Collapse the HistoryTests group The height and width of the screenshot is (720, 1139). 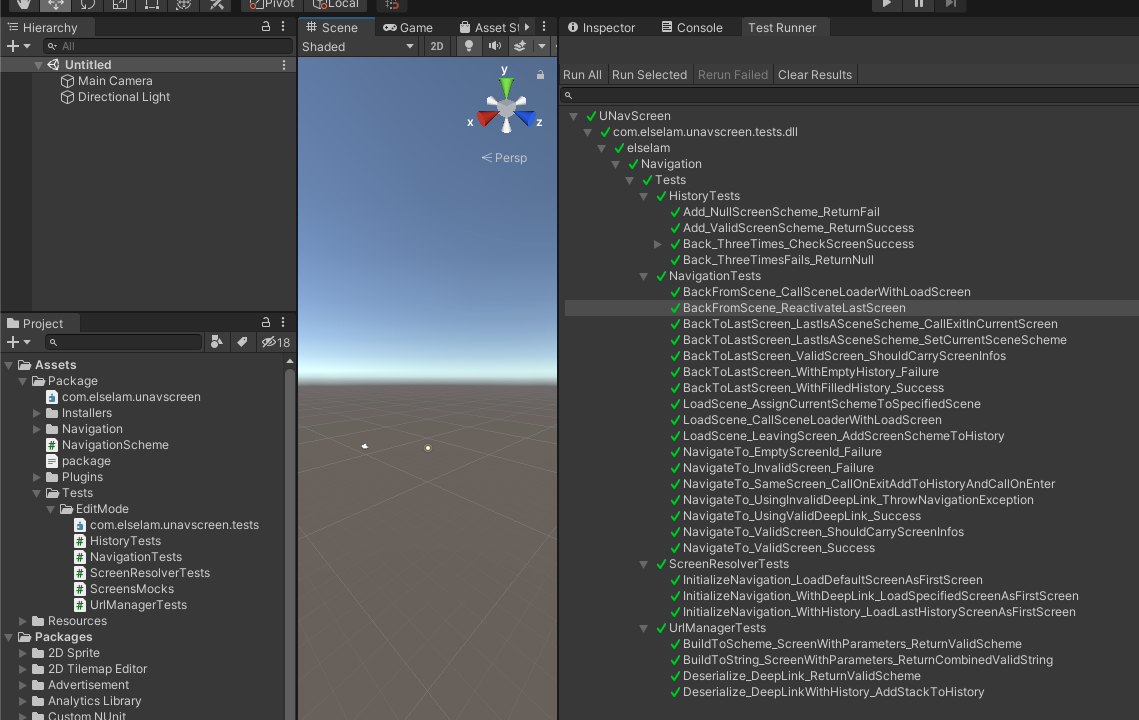click(644, 196)
